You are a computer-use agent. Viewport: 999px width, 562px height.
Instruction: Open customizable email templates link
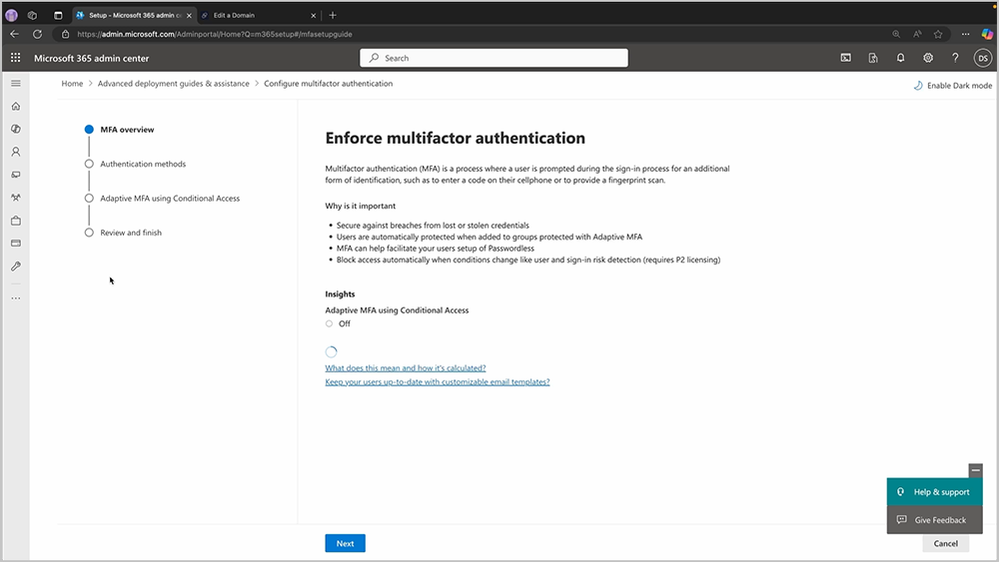pyautogui.click(x=437, y=382)
